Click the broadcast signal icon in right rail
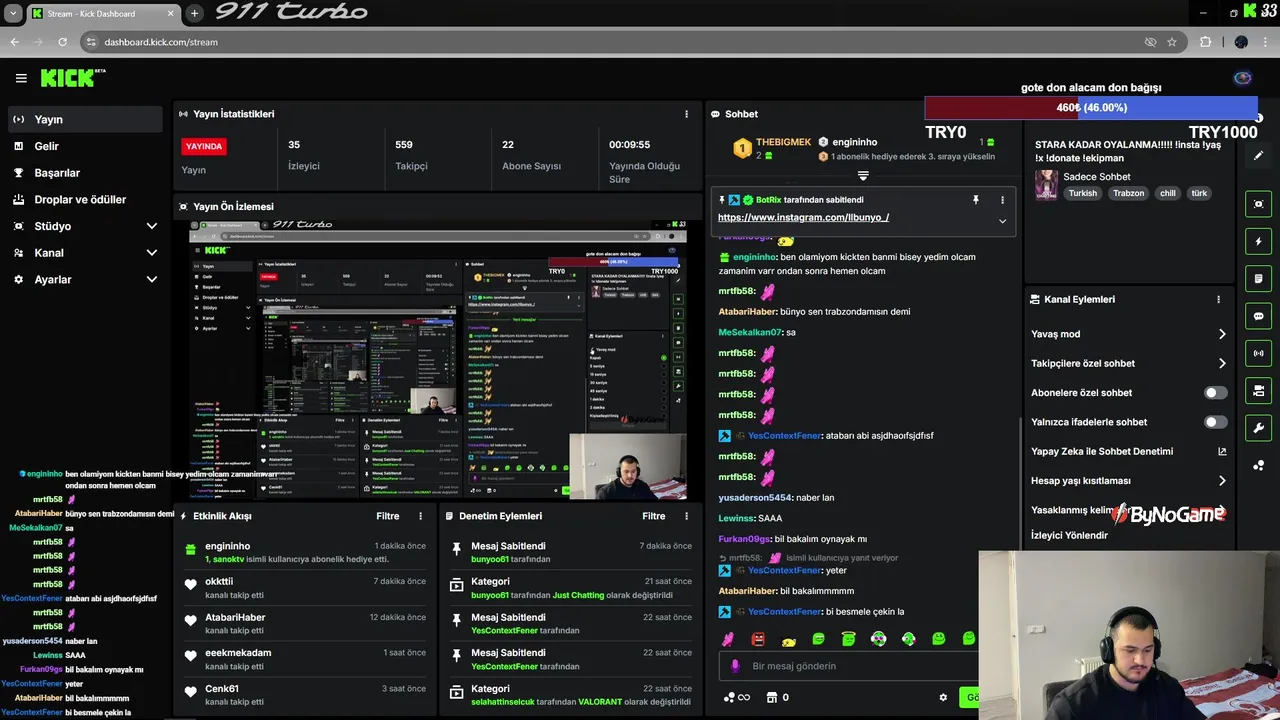Screen dimensions: 1280x720 (x=1258, y=353)
